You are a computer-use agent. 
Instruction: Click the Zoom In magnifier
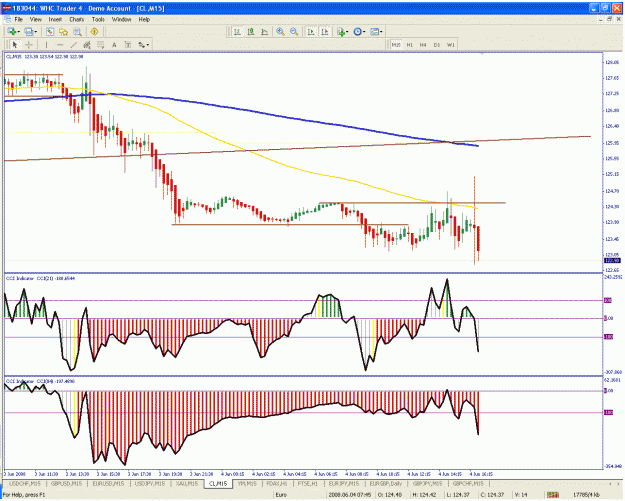(280, 31)
